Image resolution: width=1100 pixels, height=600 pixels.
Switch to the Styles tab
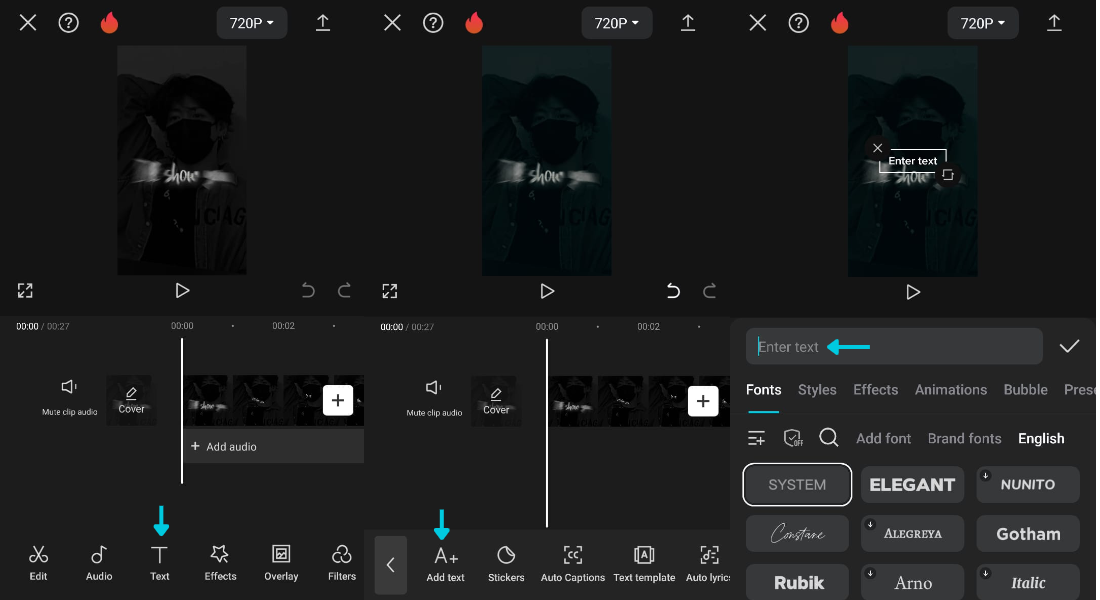(817, 390)
